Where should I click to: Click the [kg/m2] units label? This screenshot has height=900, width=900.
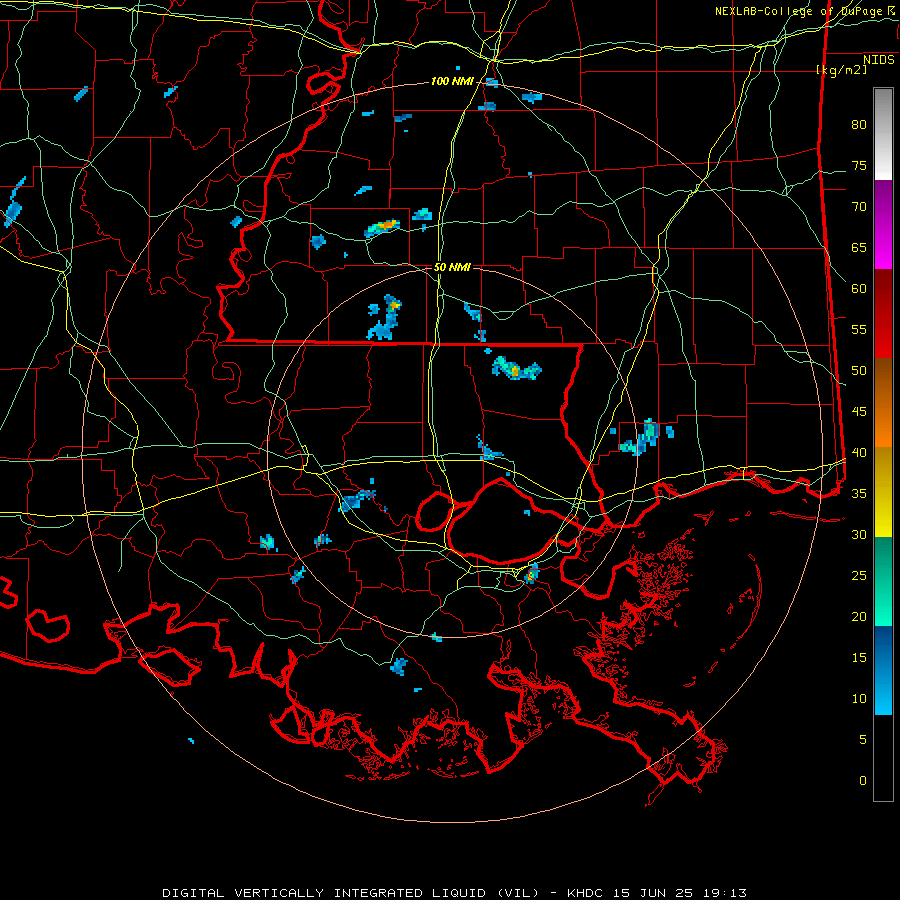(841, 70)
